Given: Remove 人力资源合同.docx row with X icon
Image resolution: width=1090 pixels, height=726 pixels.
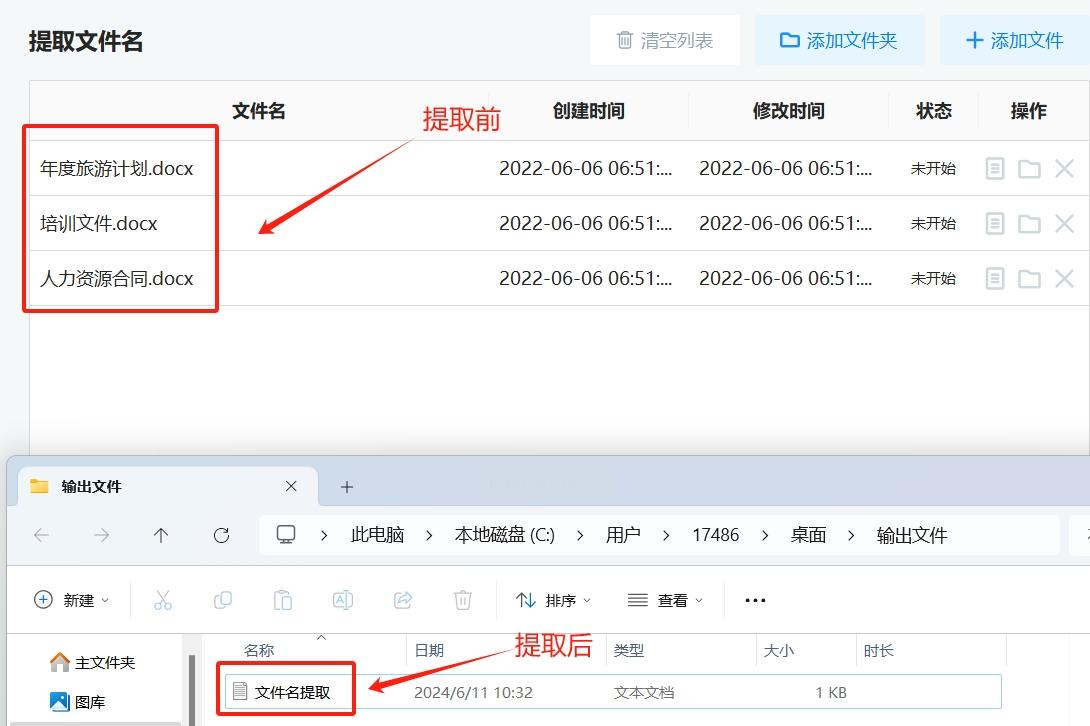Looking at the screenshot, I should point(1064,278).
